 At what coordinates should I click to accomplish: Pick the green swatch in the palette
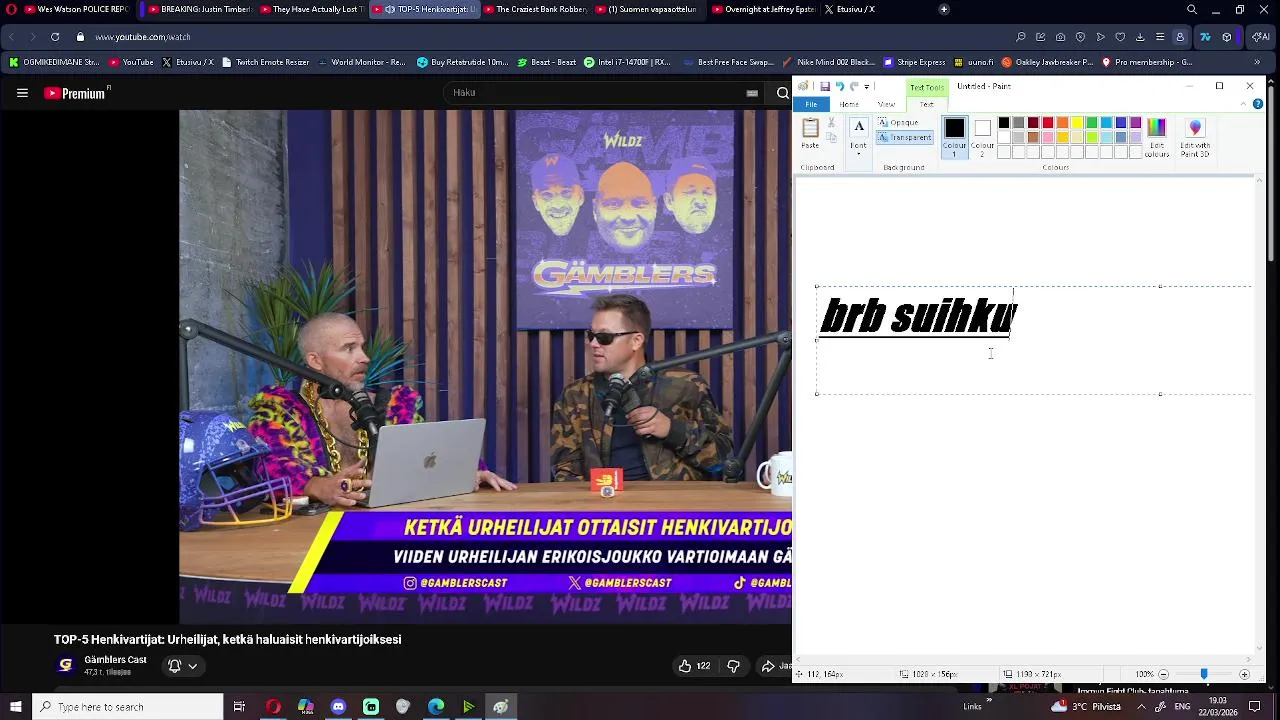1092,123
